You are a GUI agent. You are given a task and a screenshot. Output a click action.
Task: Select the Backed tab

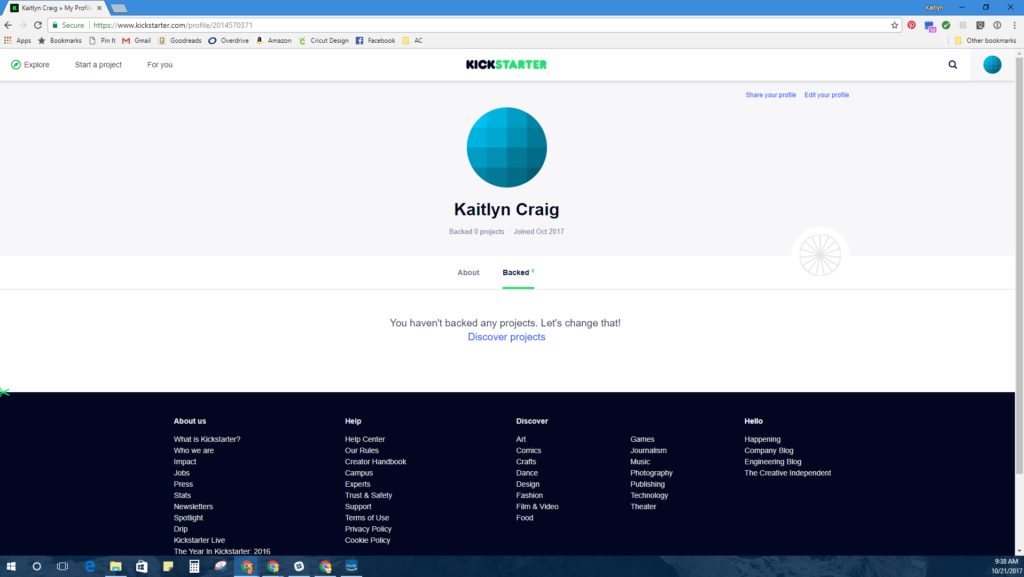pyautogui.click(x=518, y=272)
